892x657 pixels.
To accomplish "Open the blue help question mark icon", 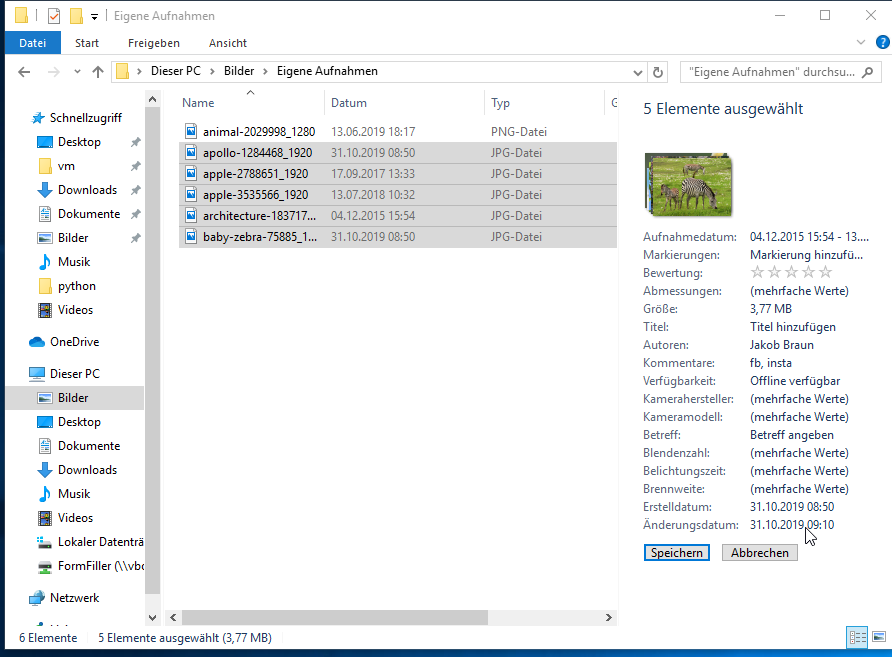I will [882, 42].
